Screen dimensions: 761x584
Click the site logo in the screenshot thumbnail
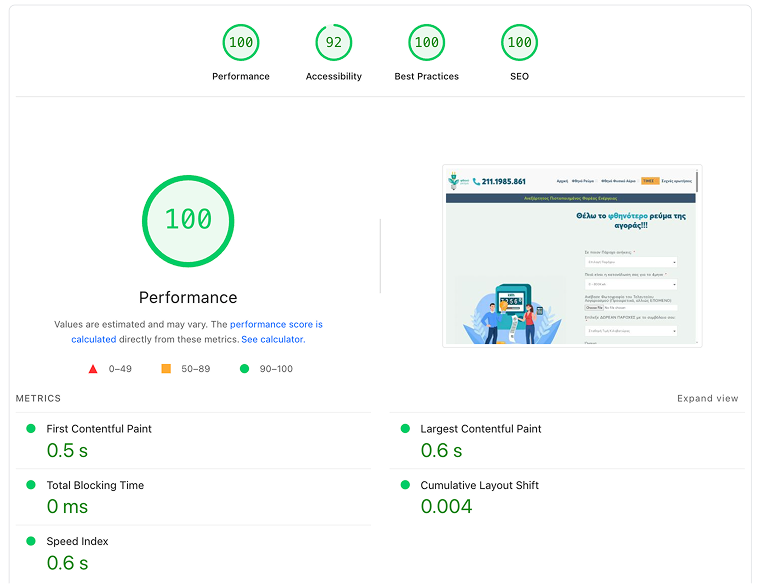(x=458, y=181)
